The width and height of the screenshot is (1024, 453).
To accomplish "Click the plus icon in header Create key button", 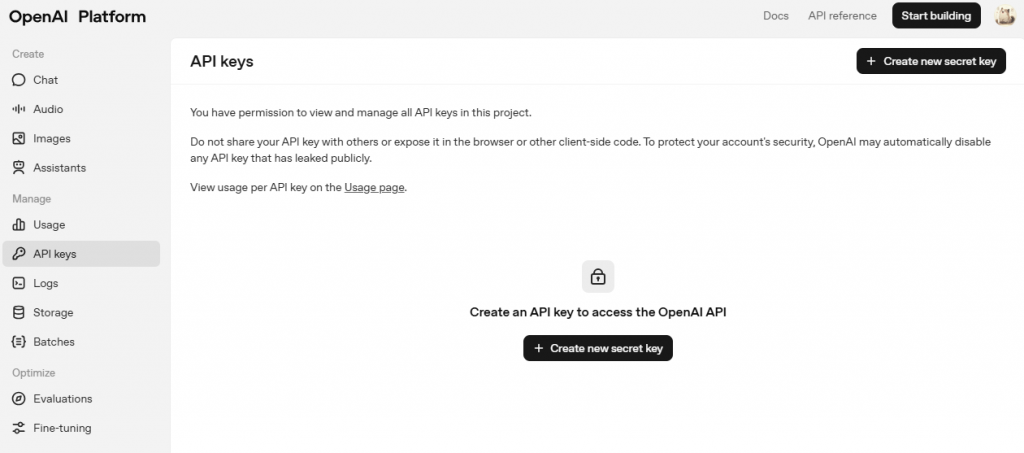I will tap(871, 61).
